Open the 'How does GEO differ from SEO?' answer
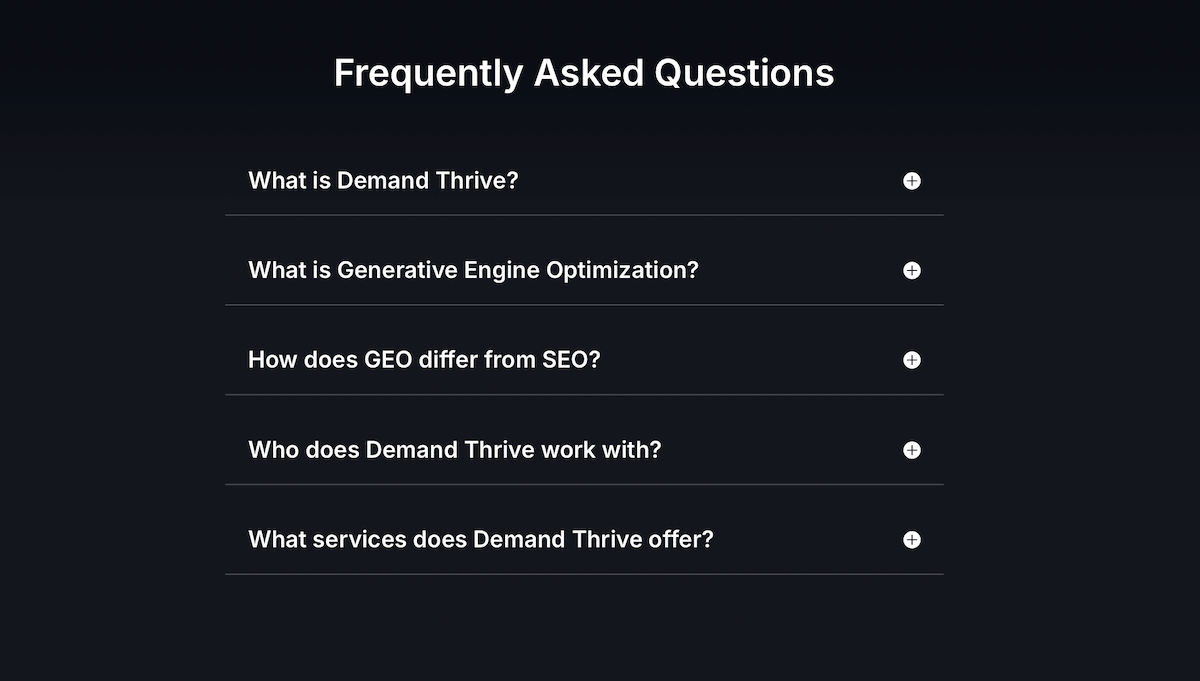 424,360
